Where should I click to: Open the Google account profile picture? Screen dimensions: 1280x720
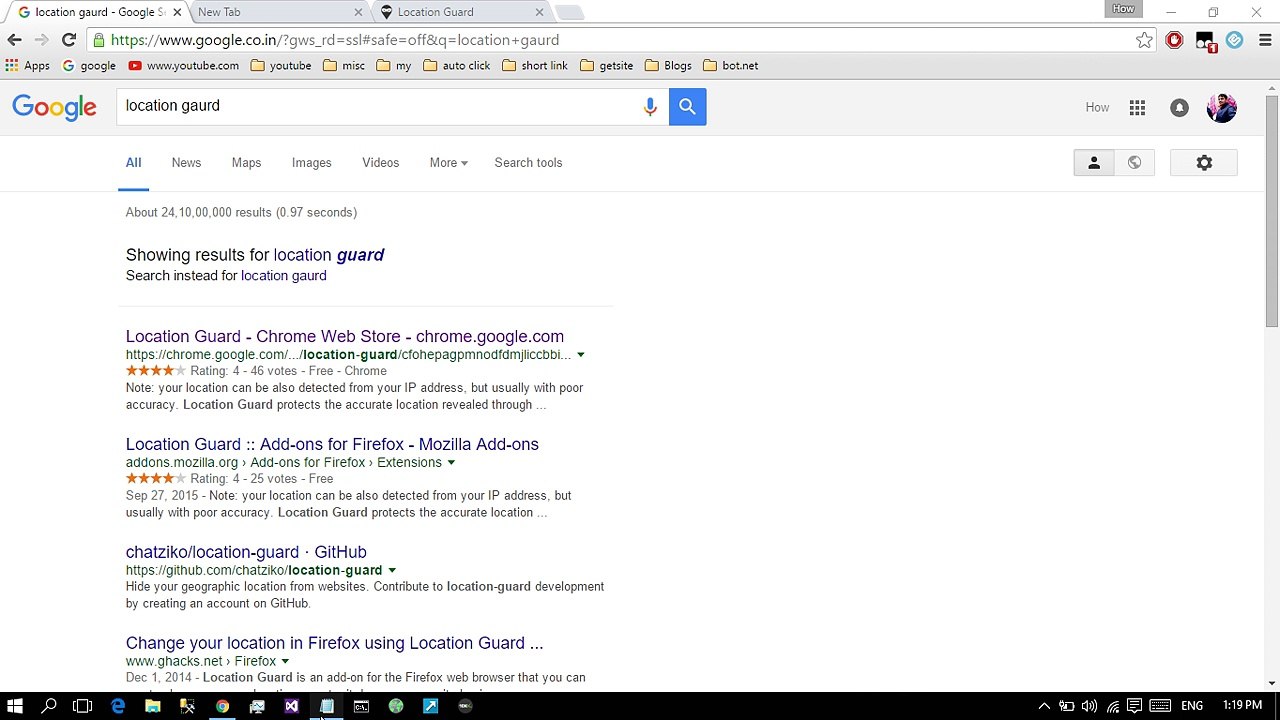click(1222, 108)
